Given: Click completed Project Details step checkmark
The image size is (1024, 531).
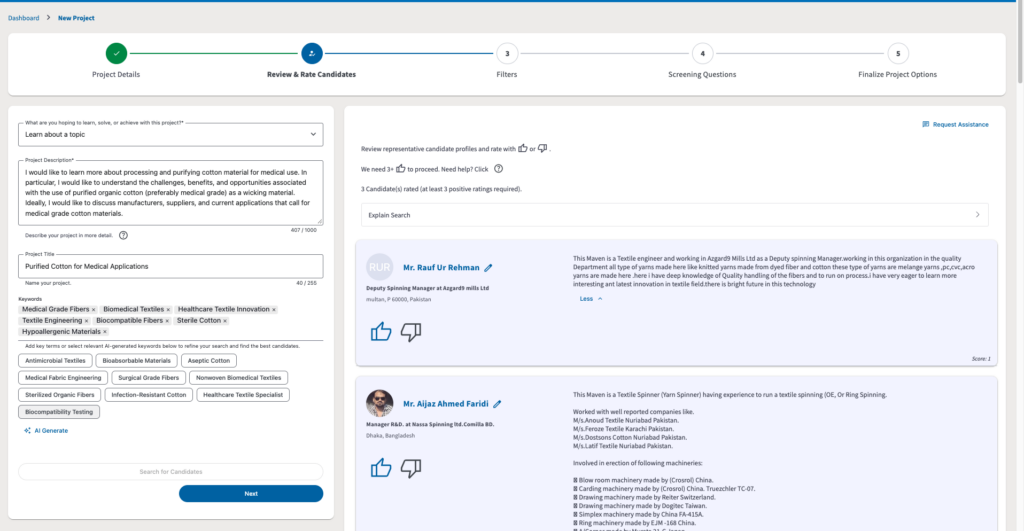Looking at the screenshot, I should (x=116, y=54).
